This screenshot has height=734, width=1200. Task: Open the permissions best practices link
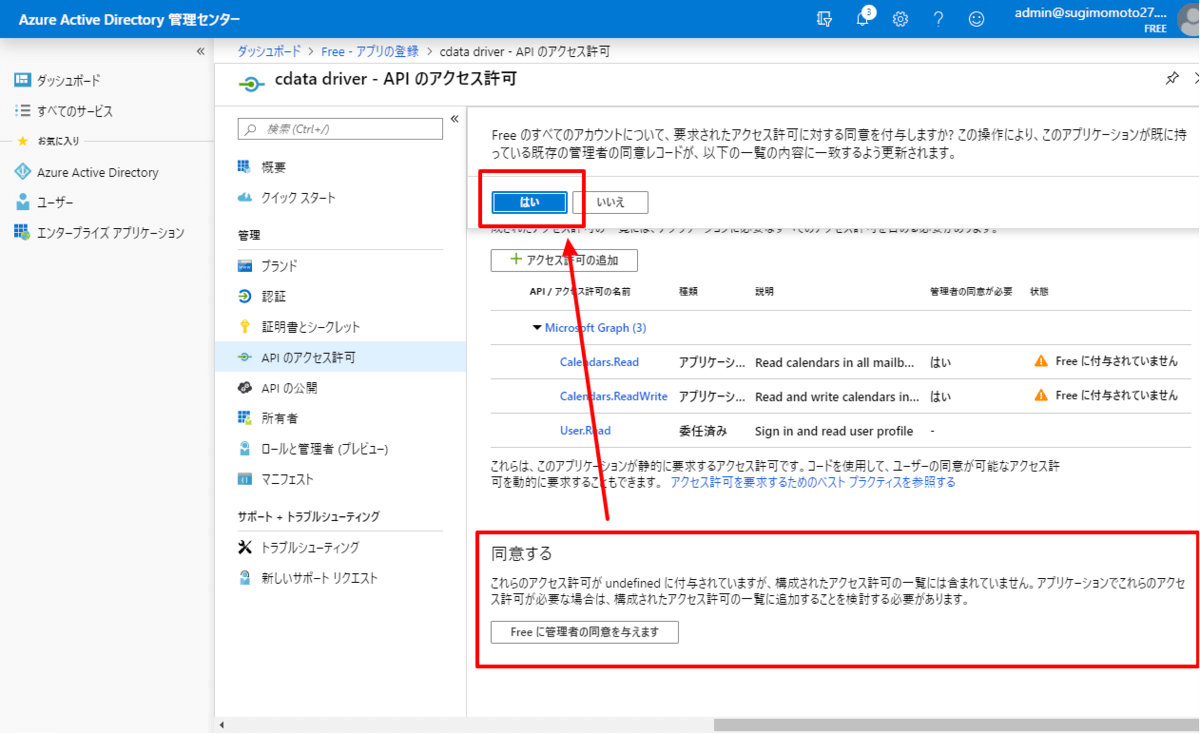point(812,482)
